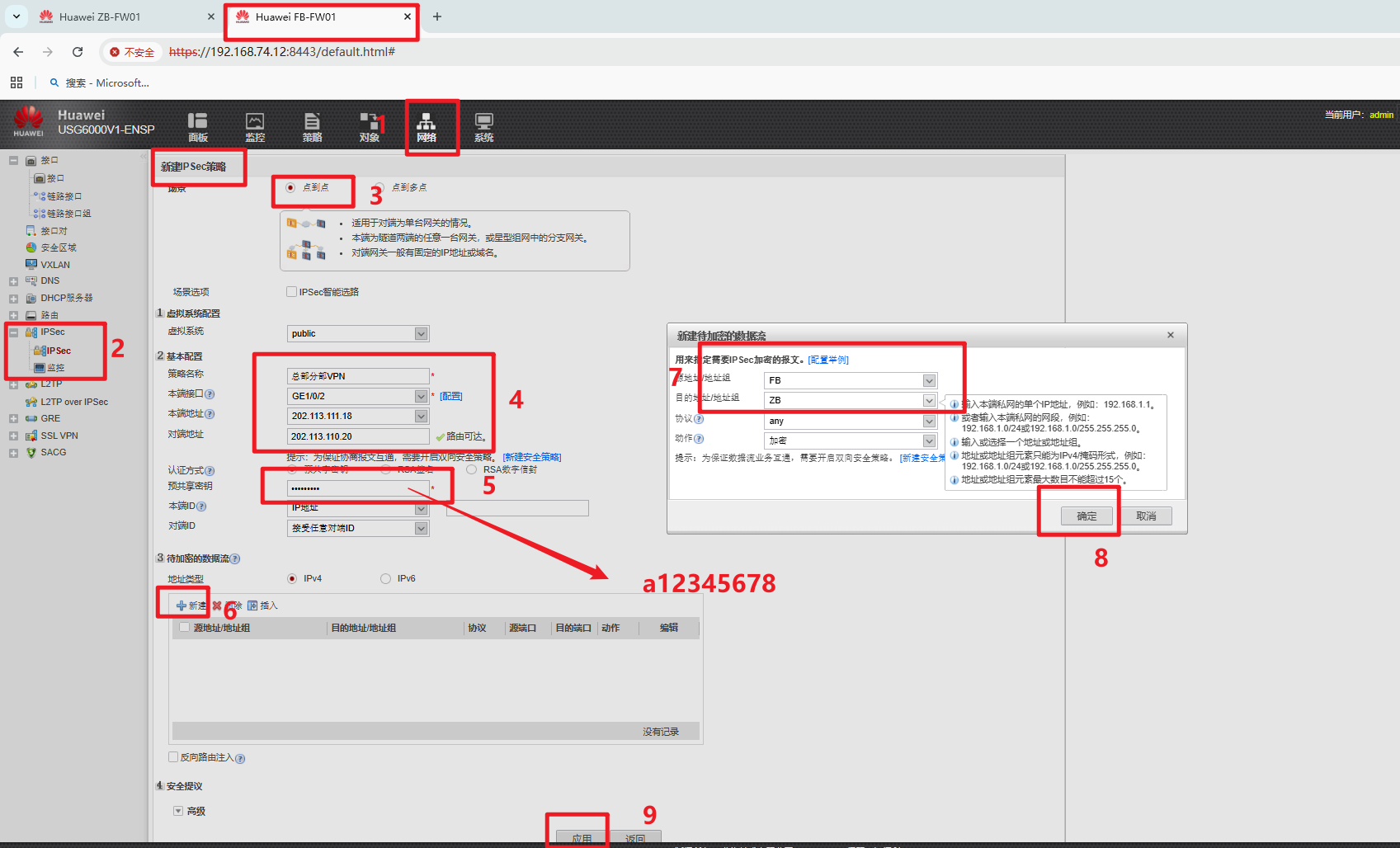Screen dimensions: 1400x848
Task: Expand the DNS tree node
Action: coord(13,281)
